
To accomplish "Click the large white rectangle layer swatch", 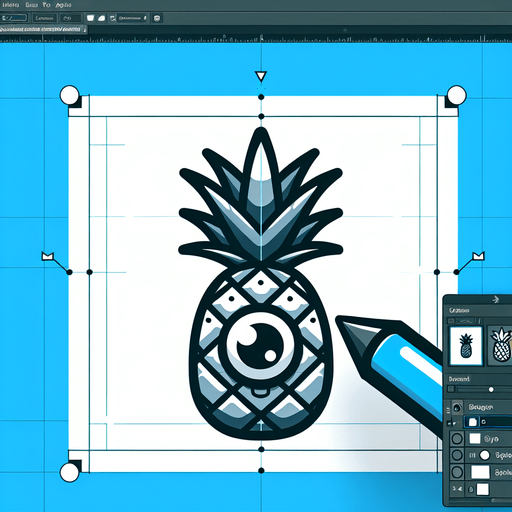I will click(x=480, y=472).
